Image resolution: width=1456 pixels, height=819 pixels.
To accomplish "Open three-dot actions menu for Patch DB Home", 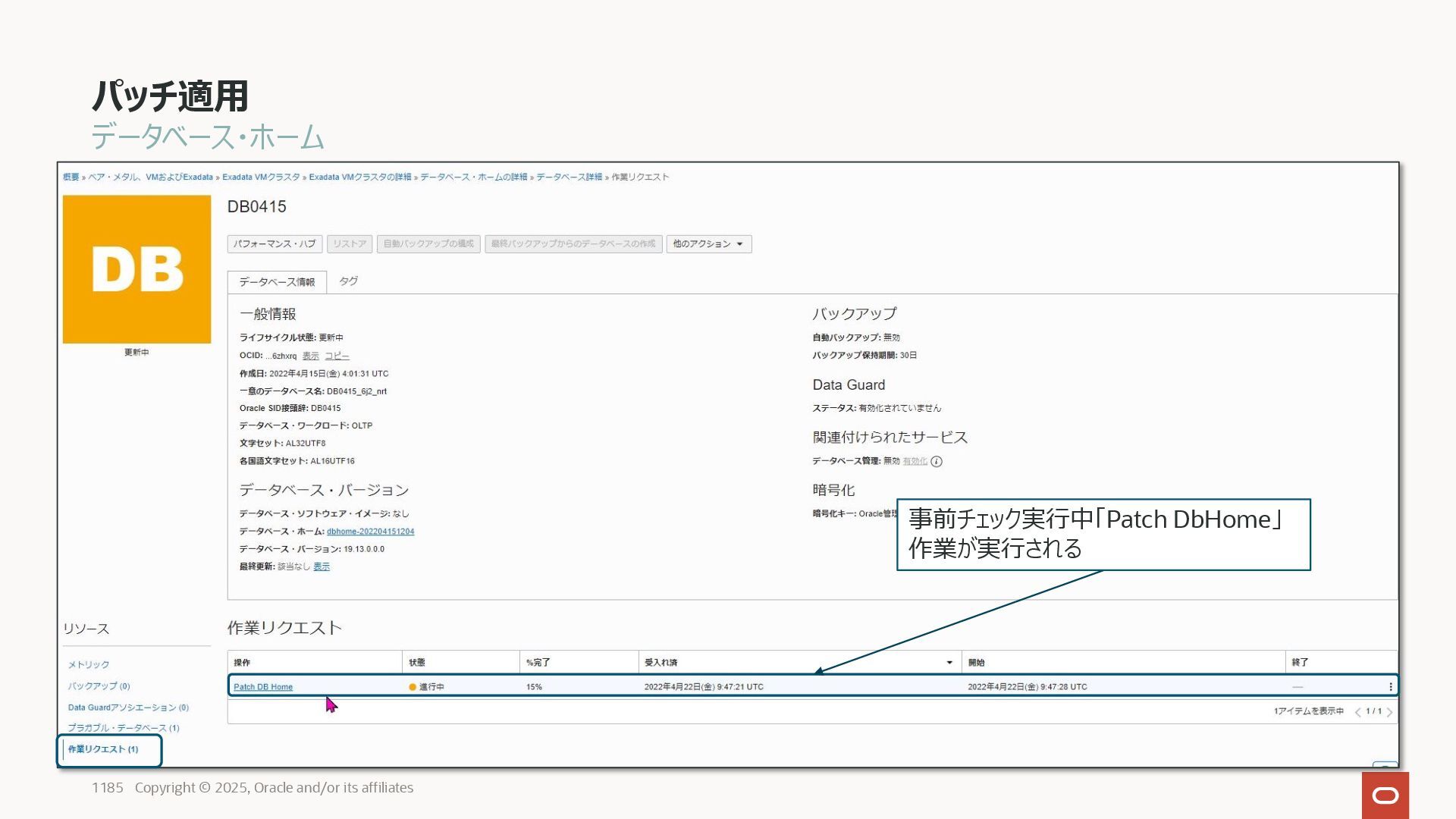I will tap(1390, 687).
